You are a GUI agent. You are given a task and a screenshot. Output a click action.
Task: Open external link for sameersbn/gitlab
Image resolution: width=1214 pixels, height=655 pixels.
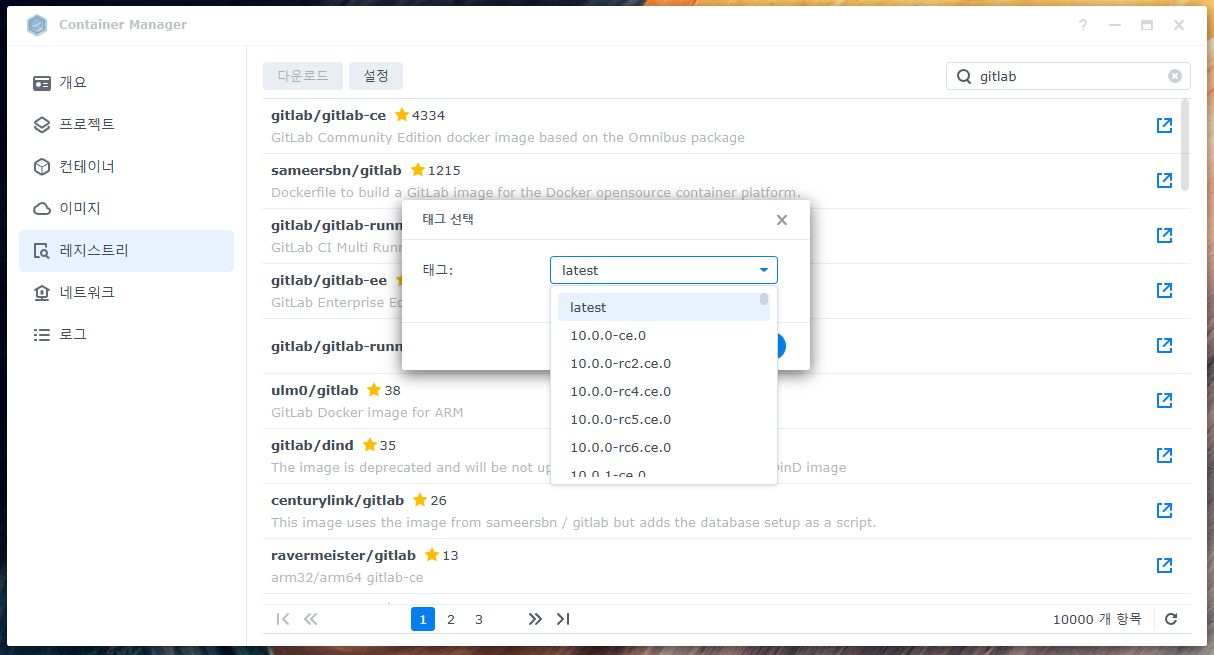click(1164, 180)
